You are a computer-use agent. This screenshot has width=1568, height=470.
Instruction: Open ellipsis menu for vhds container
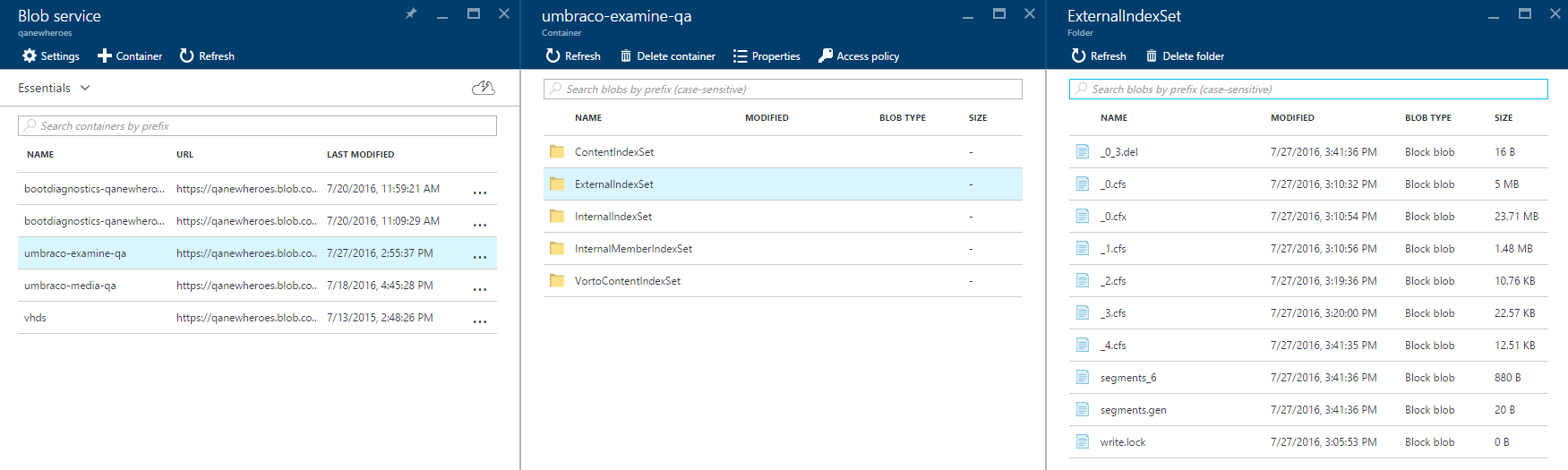(x=480, y=320)
